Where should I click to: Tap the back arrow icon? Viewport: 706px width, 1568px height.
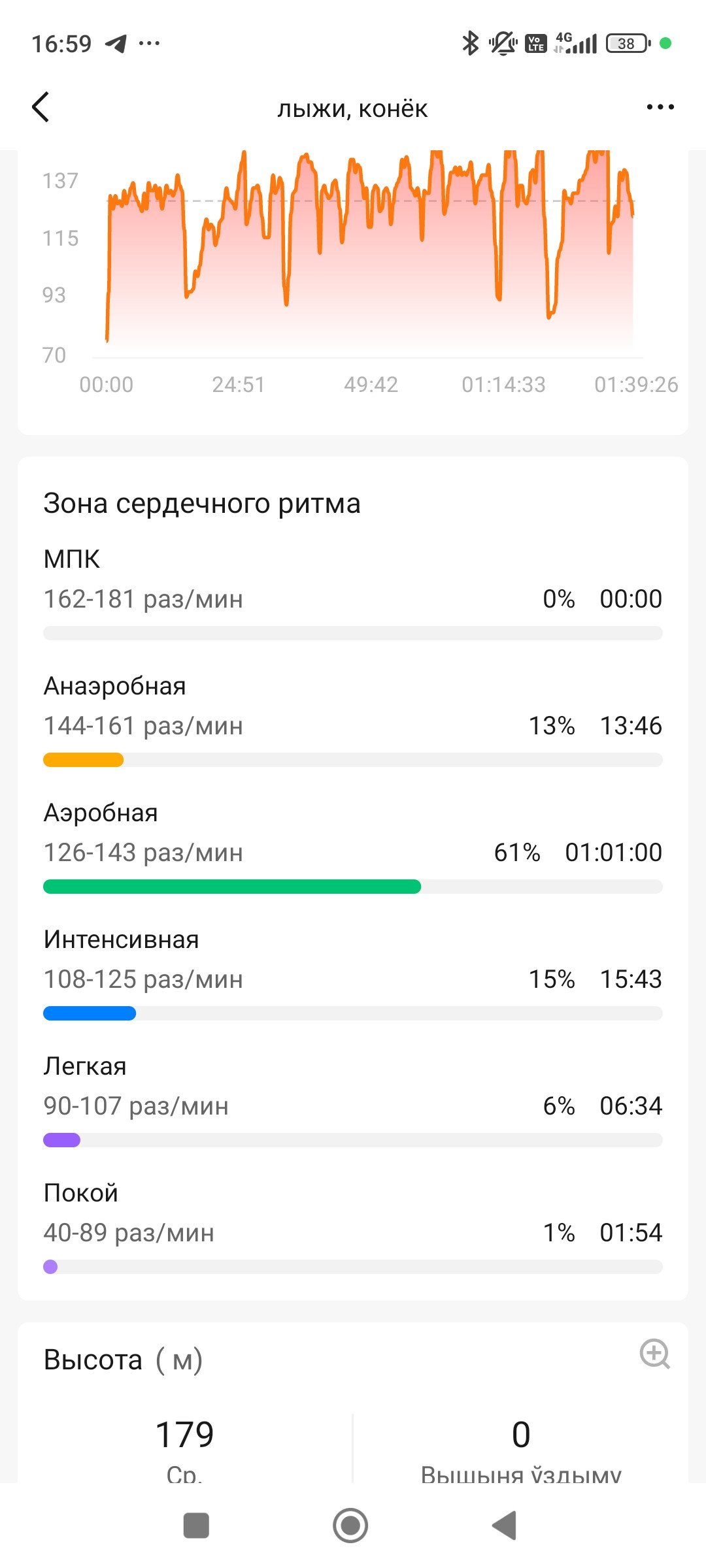pos(41,107)
